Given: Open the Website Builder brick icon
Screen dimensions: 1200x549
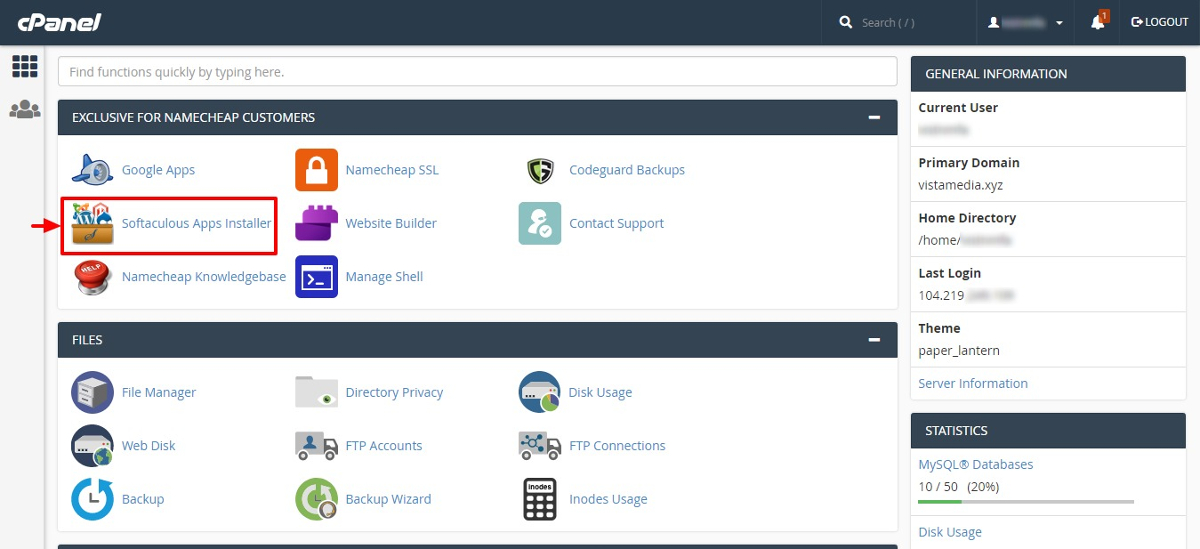Looking at the screenshot, I should click(316, 223).
